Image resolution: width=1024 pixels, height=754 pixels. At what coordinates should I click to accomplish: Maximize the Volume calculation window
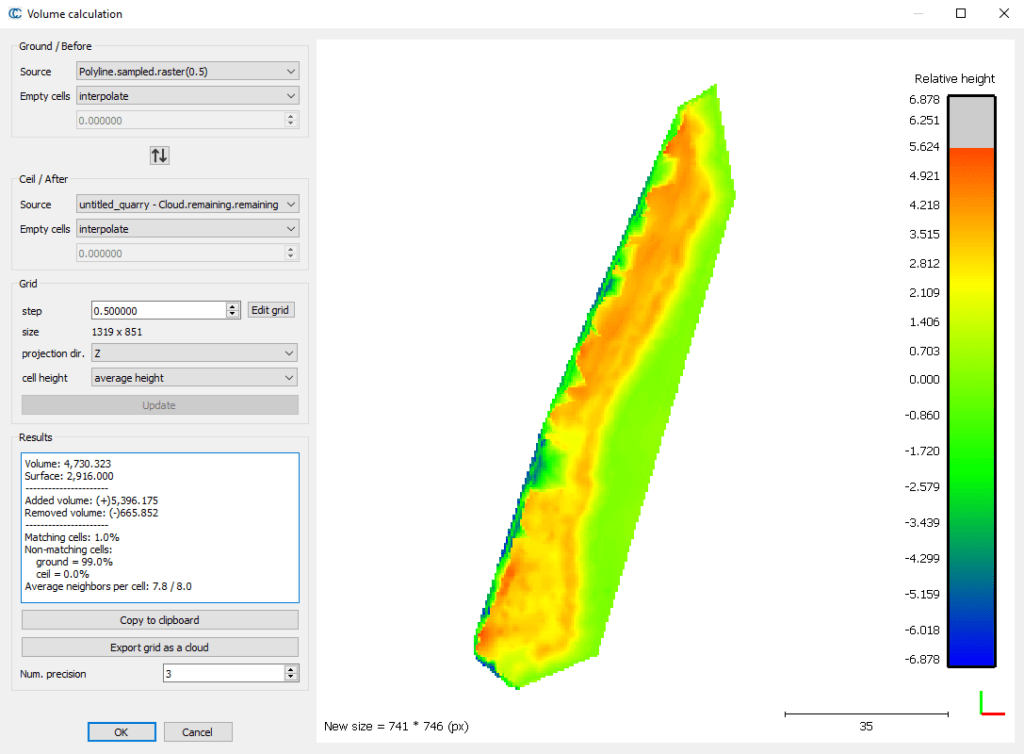coord(960,14)
